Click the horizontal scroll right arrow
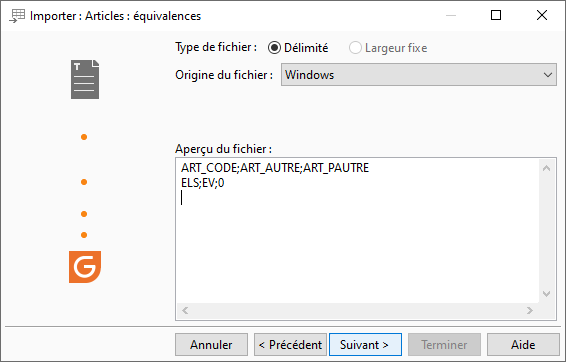Viewport: 566px width, 362px height. pos(530,310)
